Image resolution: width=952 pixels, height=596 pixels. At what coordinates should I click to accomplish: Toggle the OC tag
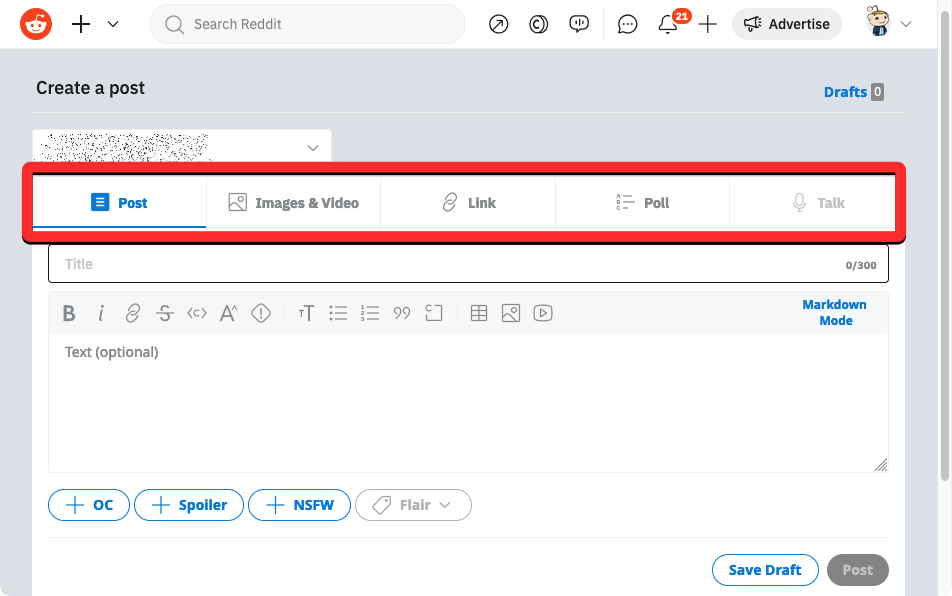[x=89, y=505]
